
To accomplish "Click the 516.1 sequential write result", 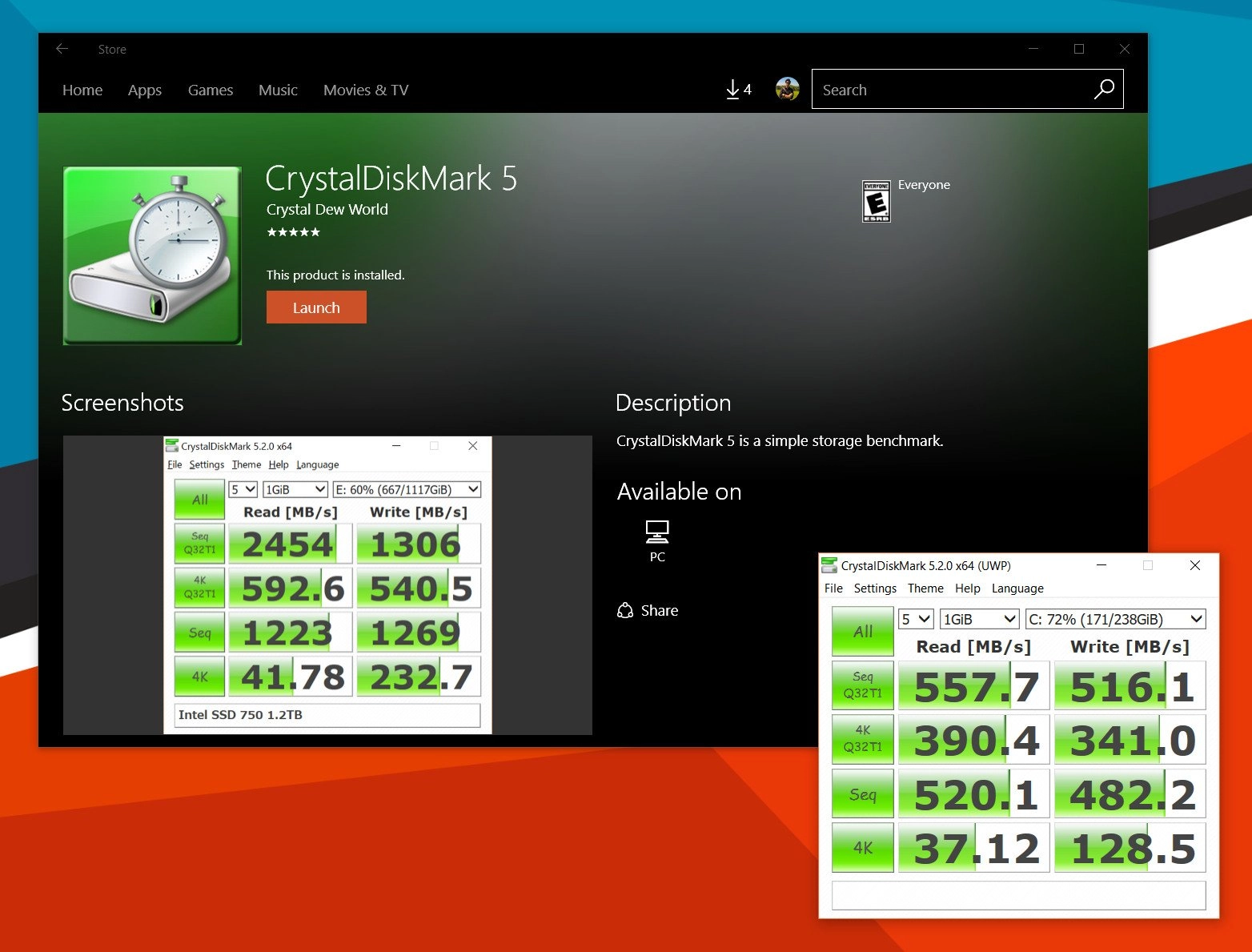I will pyautogui.click(x=1130, y=685).
